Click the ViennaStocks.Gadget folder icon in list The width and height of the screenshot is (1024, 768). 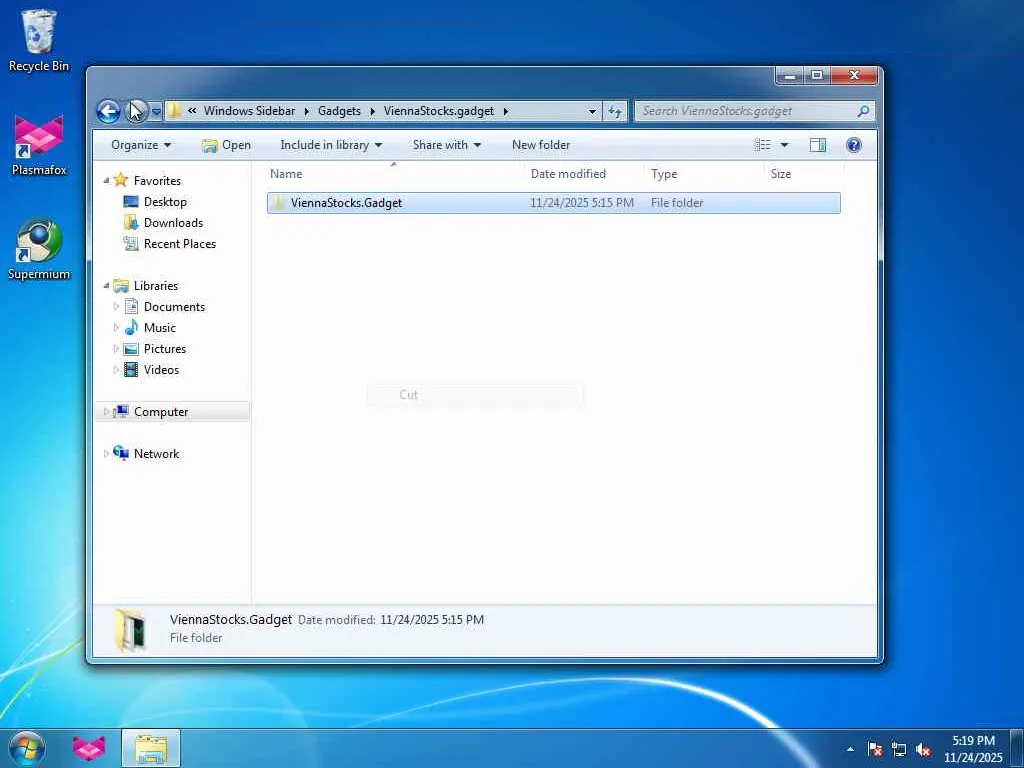[x=279, y=202]
